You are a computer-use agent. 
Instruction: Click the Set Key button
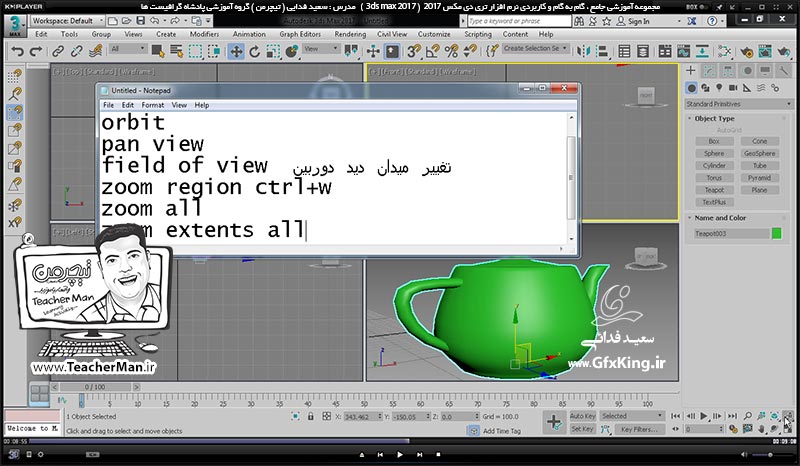coord(583,429)
